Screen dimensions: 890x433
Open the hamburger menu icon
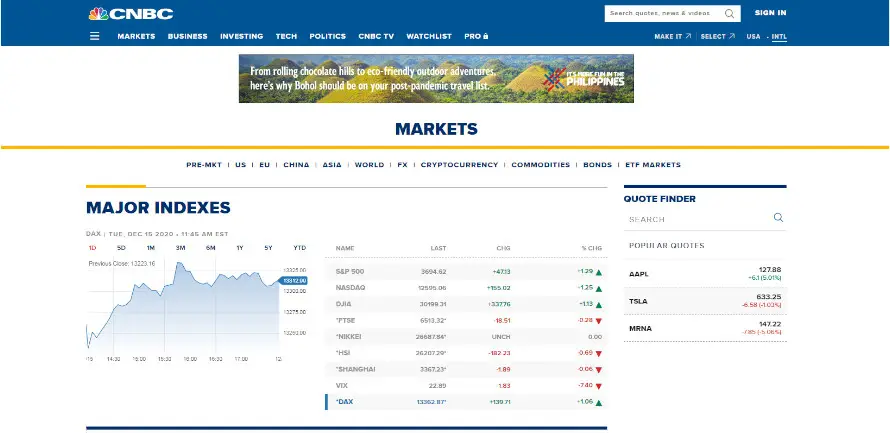coord(94,36)
